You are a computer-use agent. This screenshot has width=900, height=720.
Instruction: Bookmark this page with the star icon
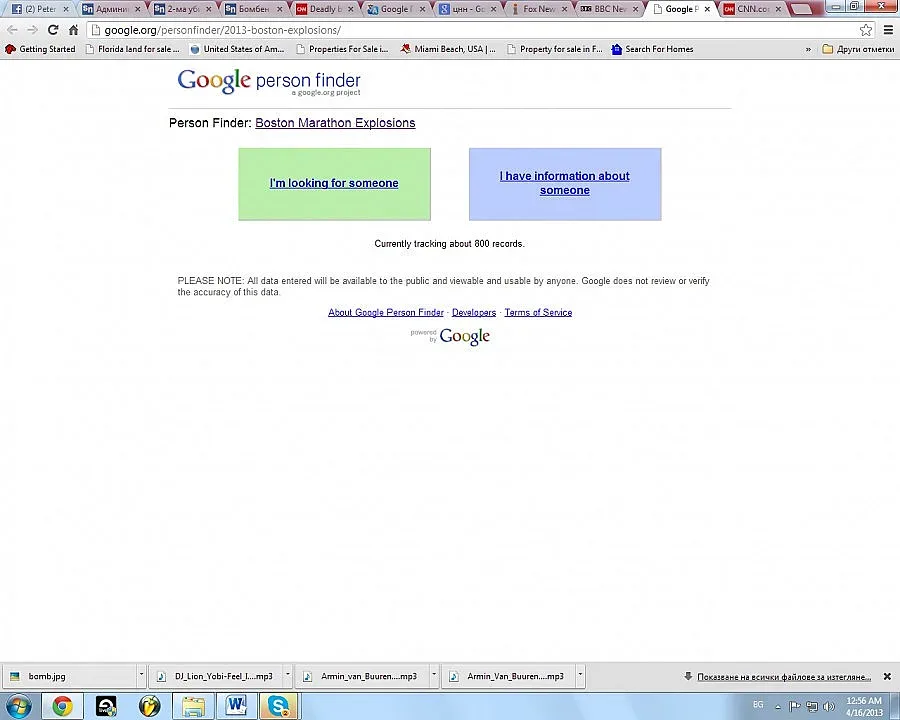click(x=866, y=30)
